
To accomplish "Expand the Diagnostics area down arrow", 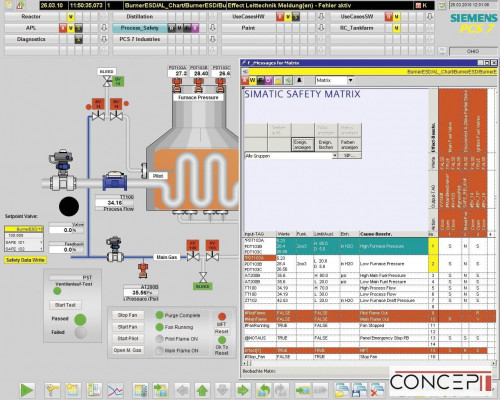I will pyautogui.click(x=104, y=39).
